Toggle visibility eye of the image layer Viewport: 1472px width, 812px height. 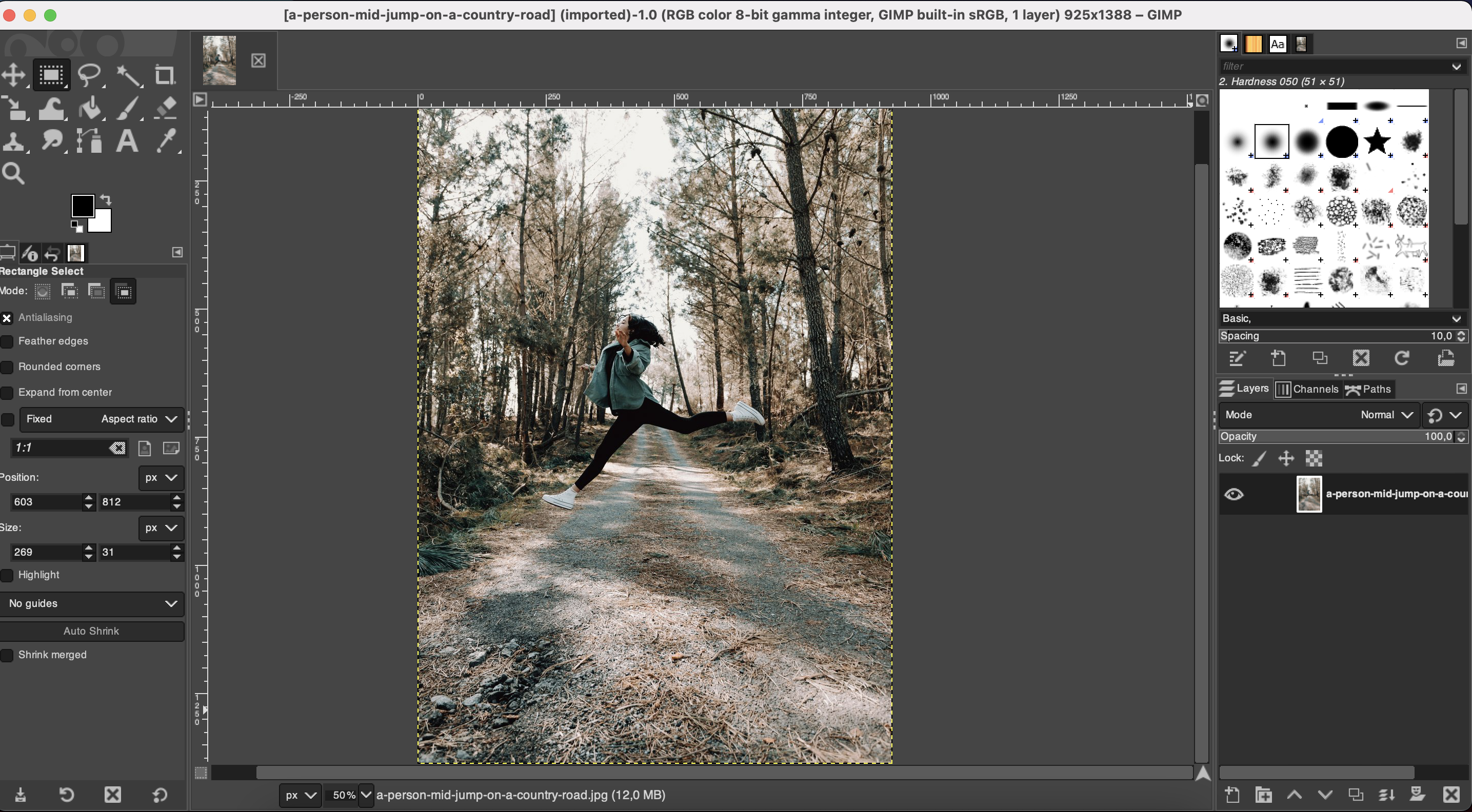[x=1234, y=495]
